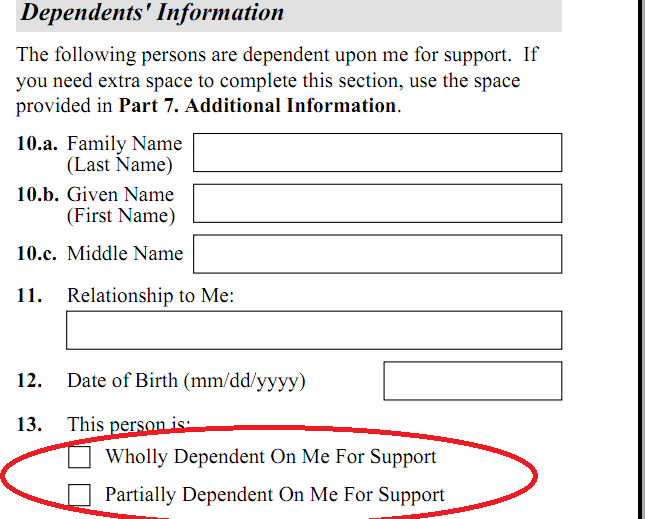This screenshot has height=519, width=645.
Task: Click the 'Middle Name' label text
Action: pyautogui.click(x=125, y=254)
